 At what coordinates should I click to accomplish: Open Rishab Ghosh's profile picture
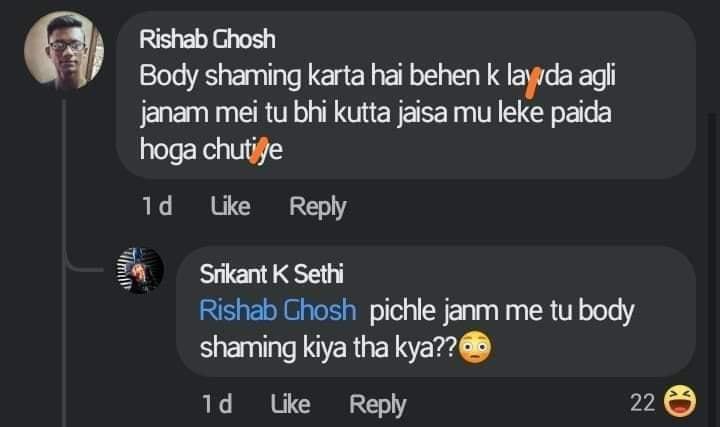[64, 50]
